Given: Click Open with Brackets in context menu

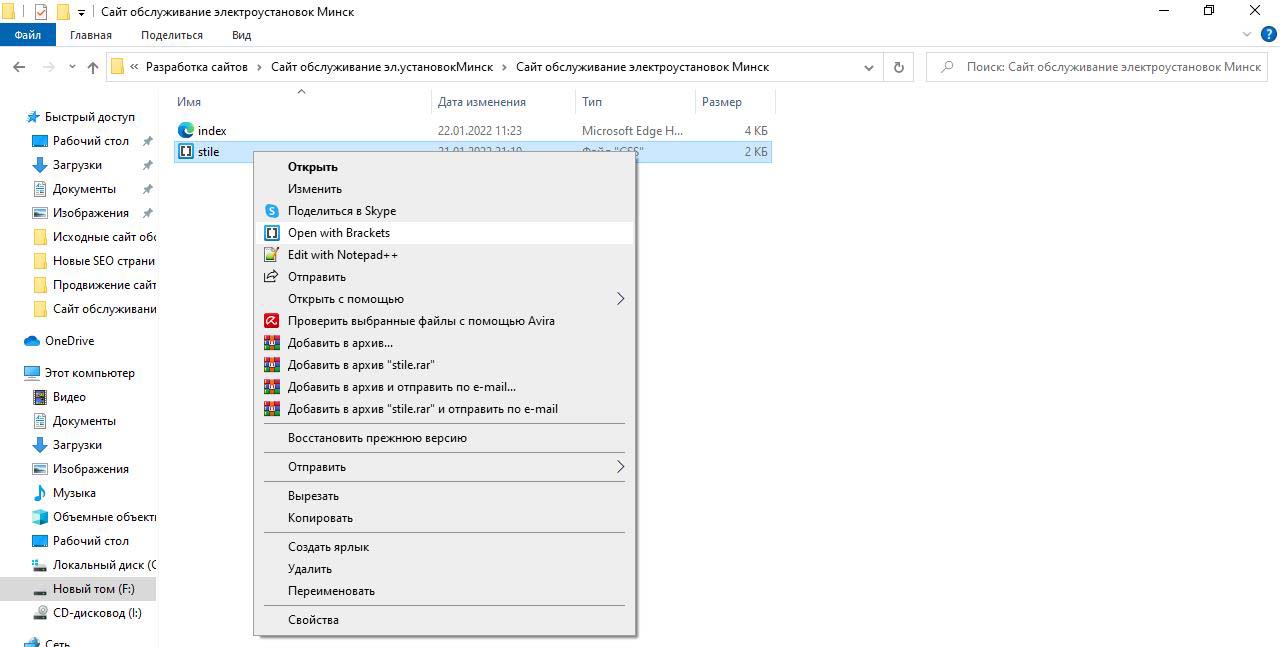Looking at the screenshot, I should [x=339, y=233].
